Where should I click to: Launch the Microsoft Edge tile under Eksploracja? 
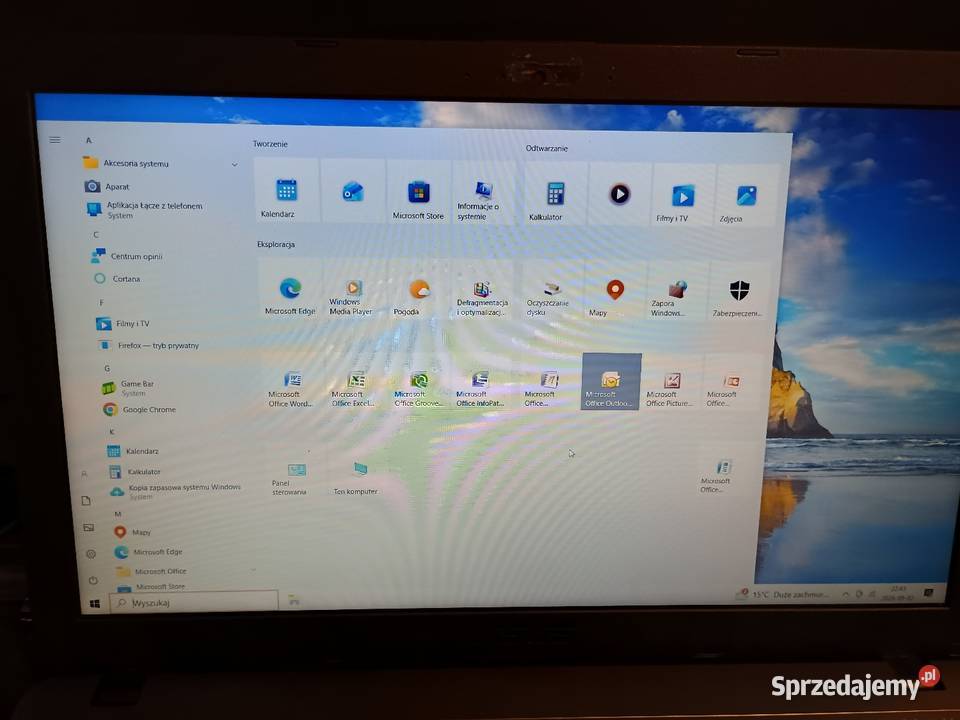[290, 289]
